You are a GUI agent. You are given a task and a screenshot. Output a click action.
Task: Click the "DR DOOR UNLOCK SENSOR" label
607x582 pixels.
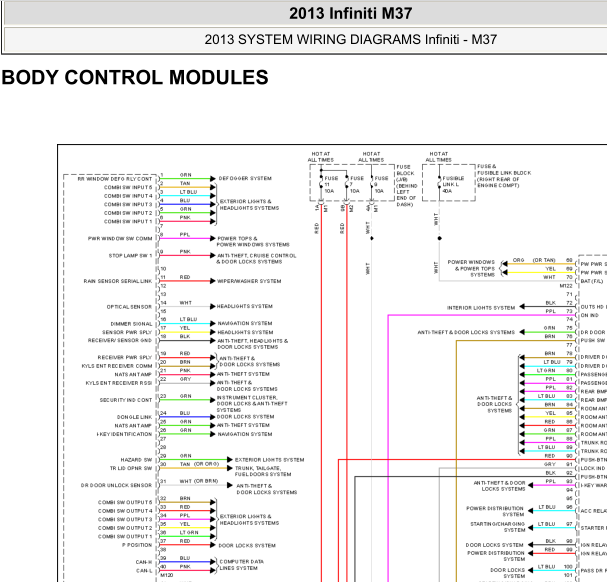[117, 485]
